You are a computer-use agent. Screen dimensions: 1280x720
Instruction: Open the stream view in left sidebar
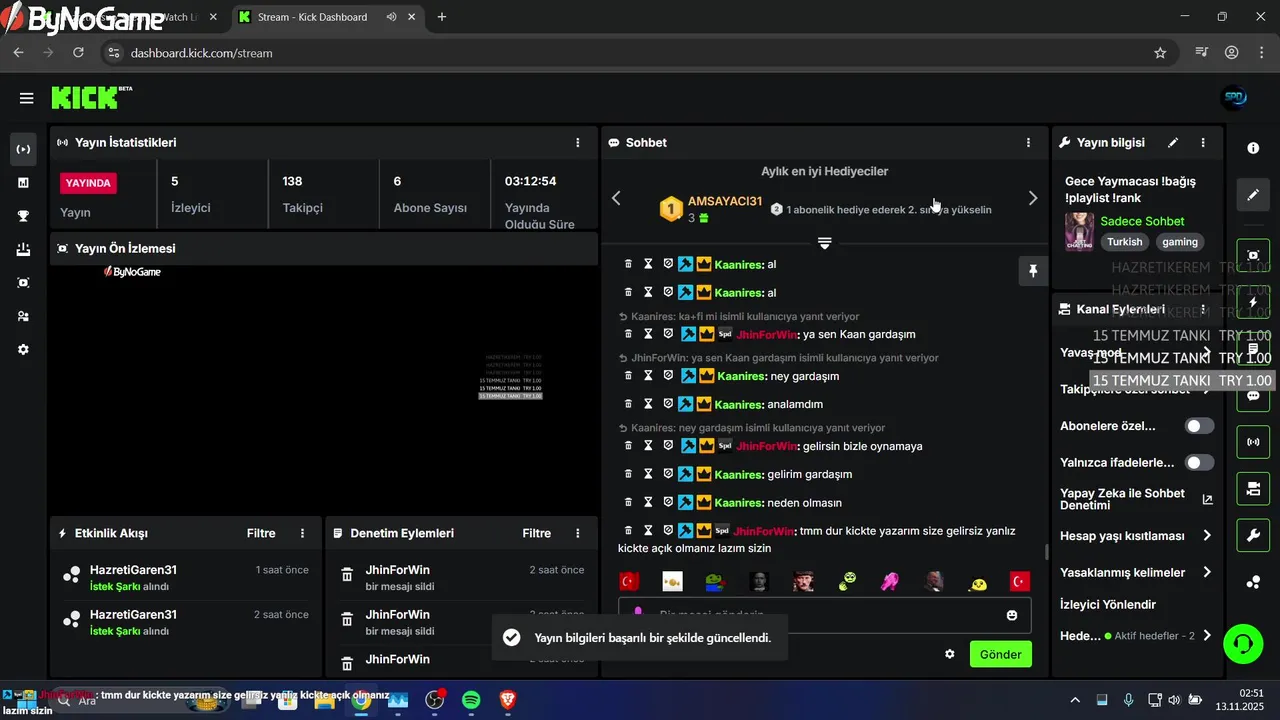23,149
